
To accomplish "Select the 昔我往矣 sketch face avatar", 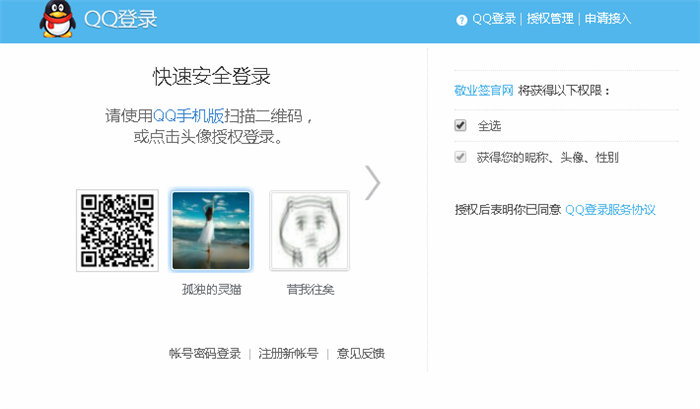I will [x=309, y=230].
